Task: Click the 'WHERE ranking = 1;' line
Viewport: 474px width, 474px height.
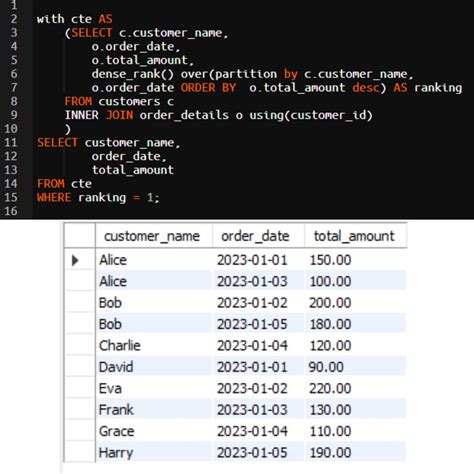Action: click(98, 197)
